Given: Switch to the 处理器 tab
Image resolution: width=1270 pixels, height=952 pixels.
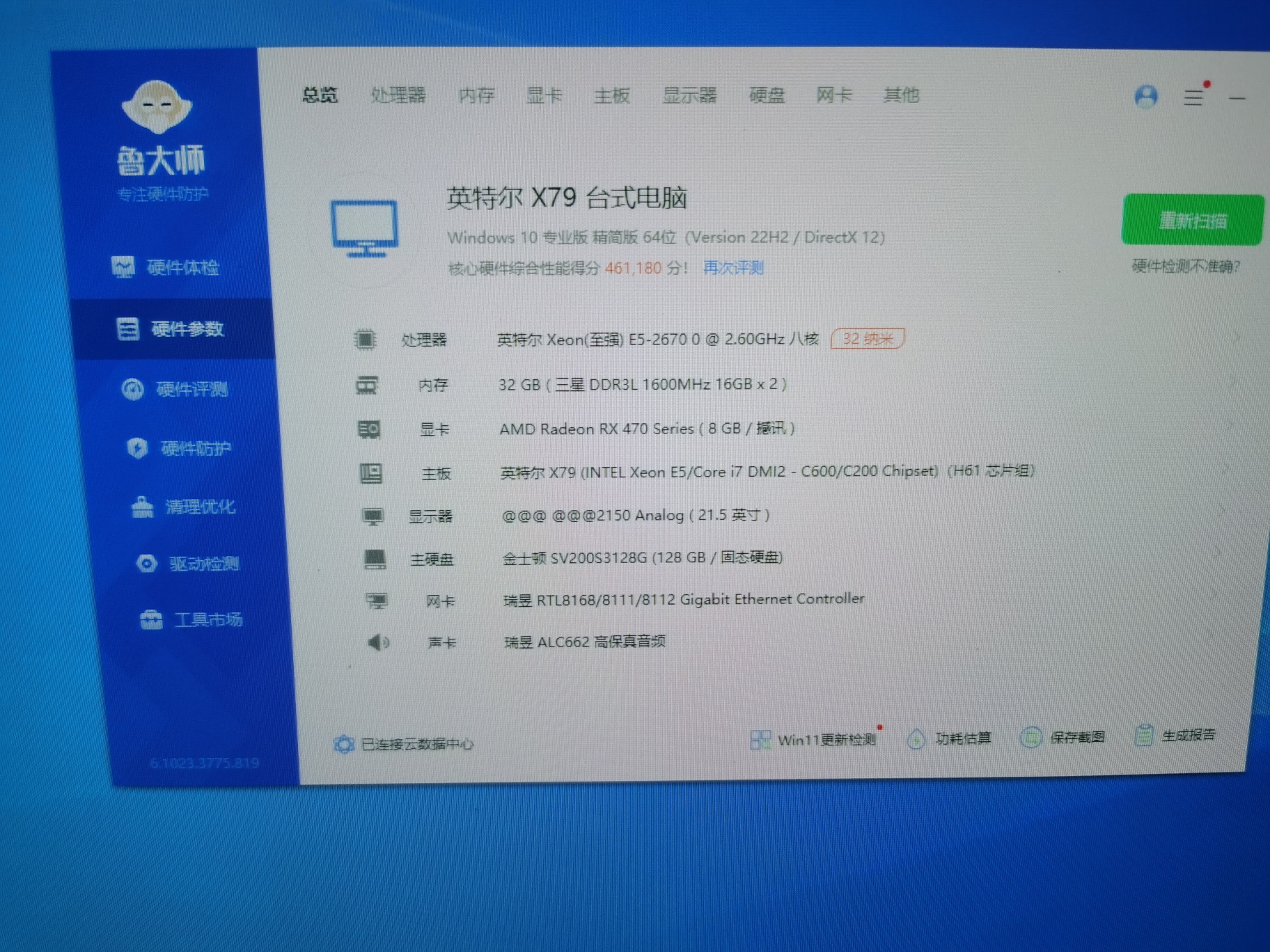Looking at the screenshot, I should tap(398, 95).
